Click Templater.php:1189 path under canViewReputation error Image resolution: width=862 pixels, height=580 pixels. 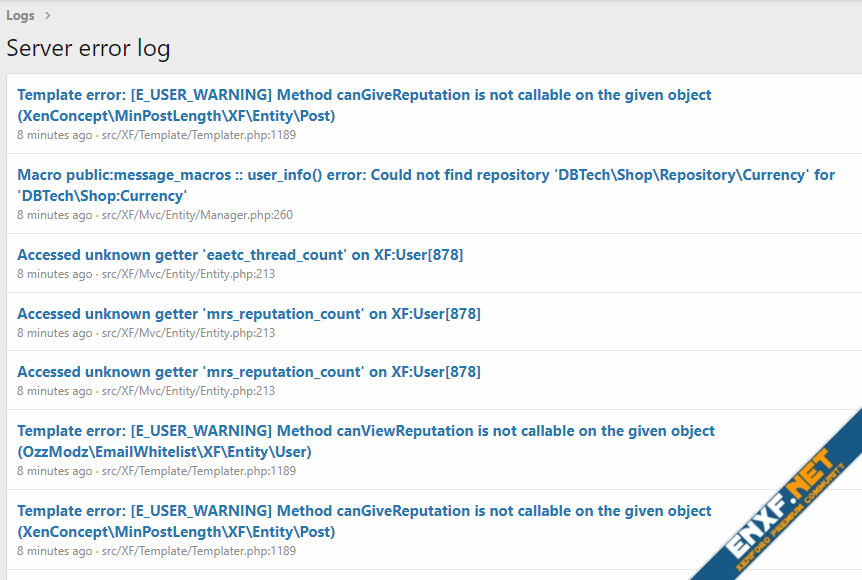coord(199,471)
